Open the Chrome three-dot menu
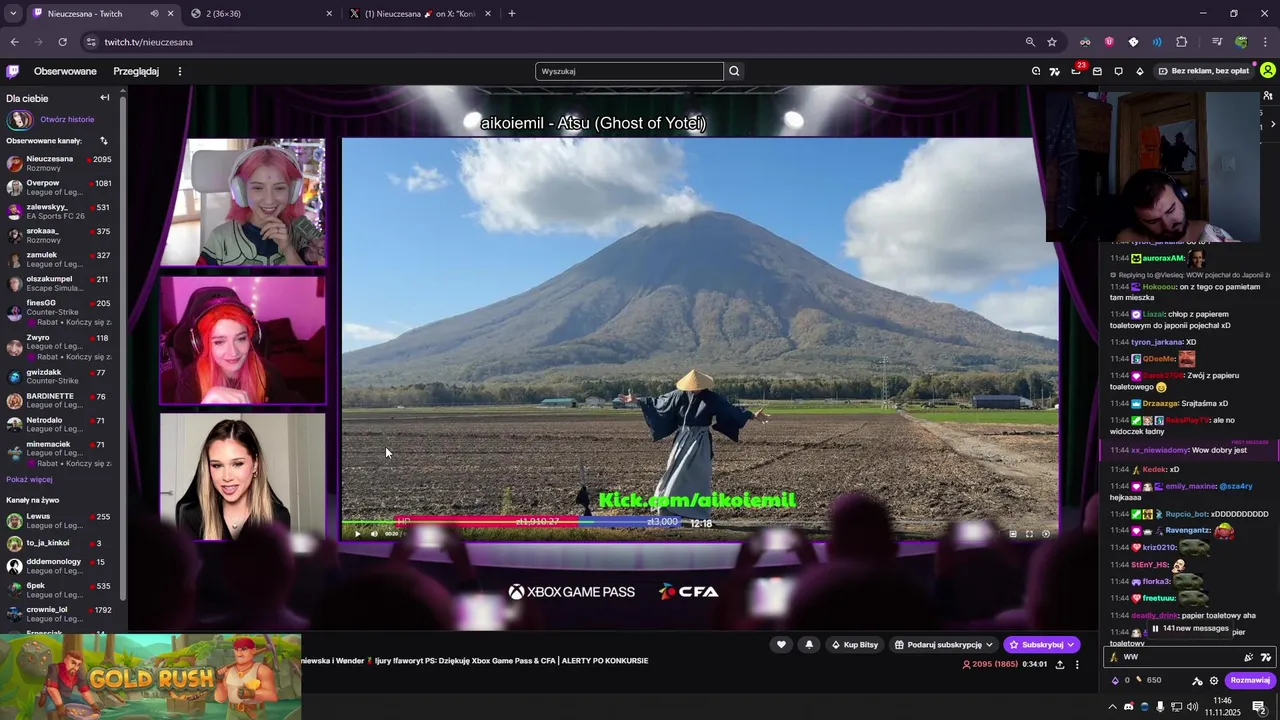Viewport: 1280px width, 720px height. (1266, 42)
